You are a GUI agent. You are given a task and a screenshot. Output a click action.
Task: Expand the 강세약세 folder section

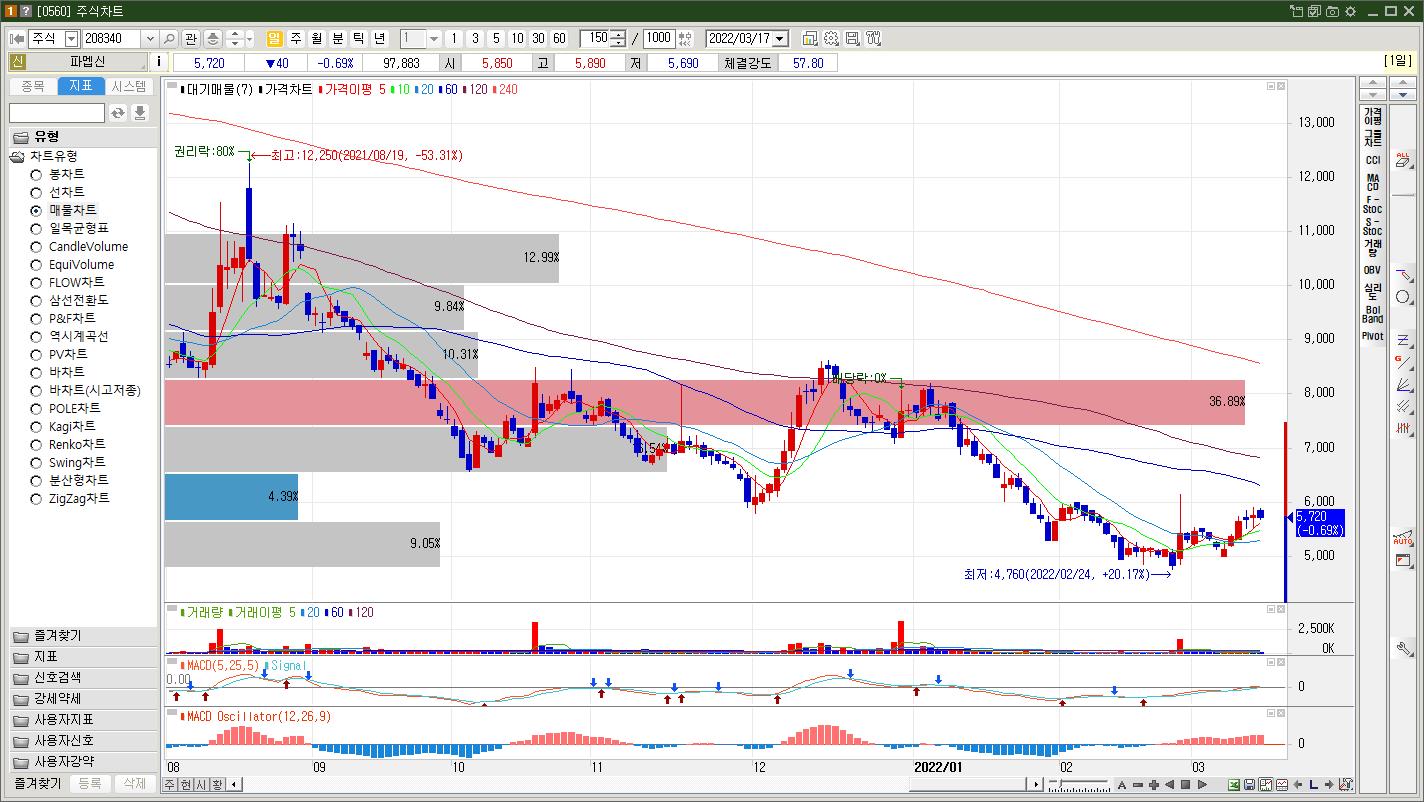point(84,699)
